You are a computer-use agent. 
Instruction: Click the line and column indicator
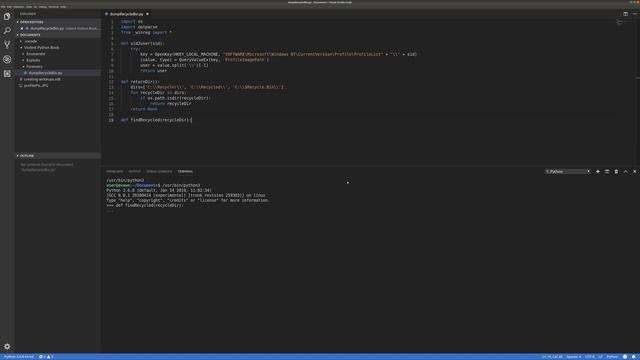click(x=552, y=357)
